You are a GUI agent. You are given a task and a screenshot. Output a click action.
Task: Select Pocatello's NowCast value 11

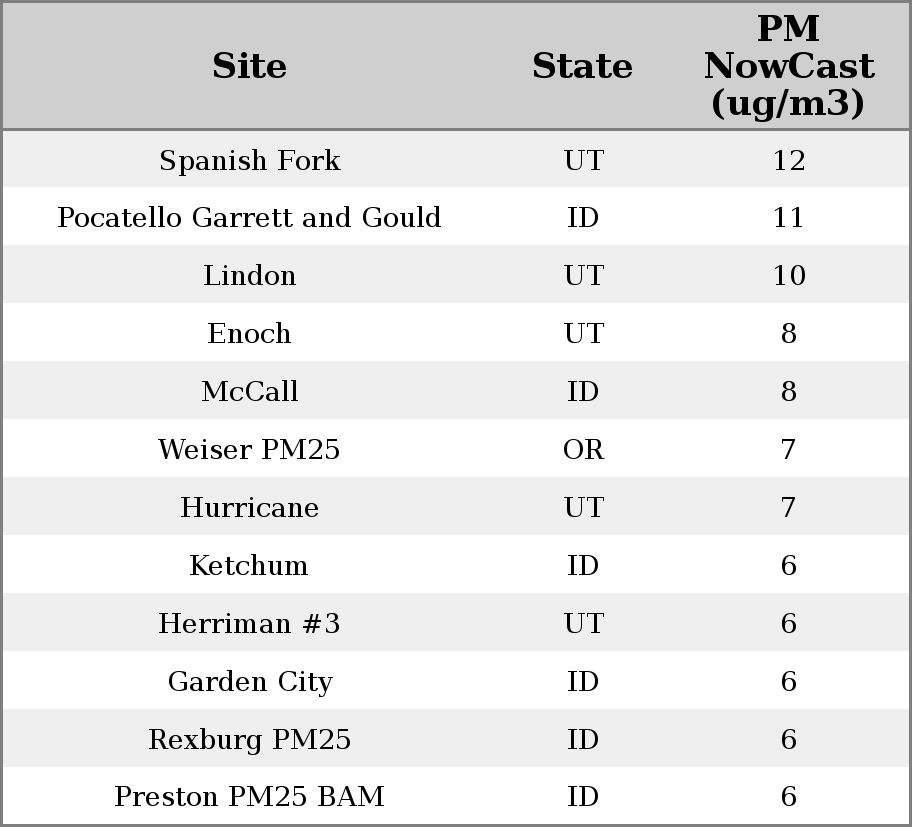(788, 218)
